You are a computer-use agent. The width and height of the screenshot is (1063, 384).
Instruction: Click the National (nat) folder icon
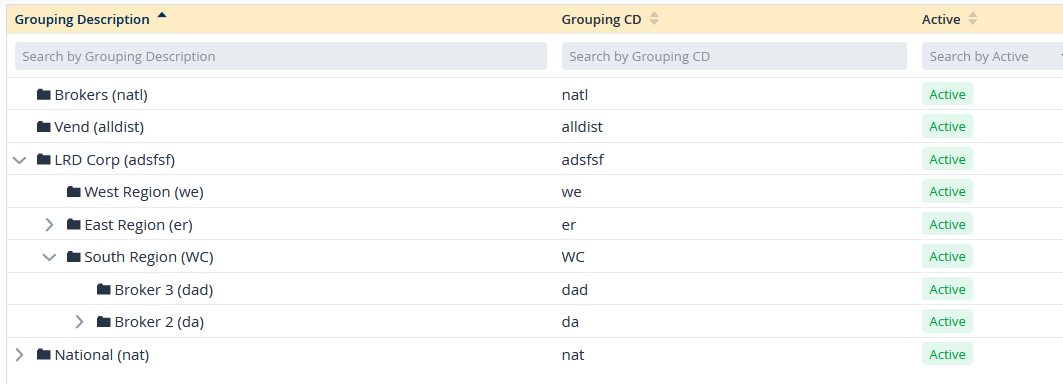(44, 354)
